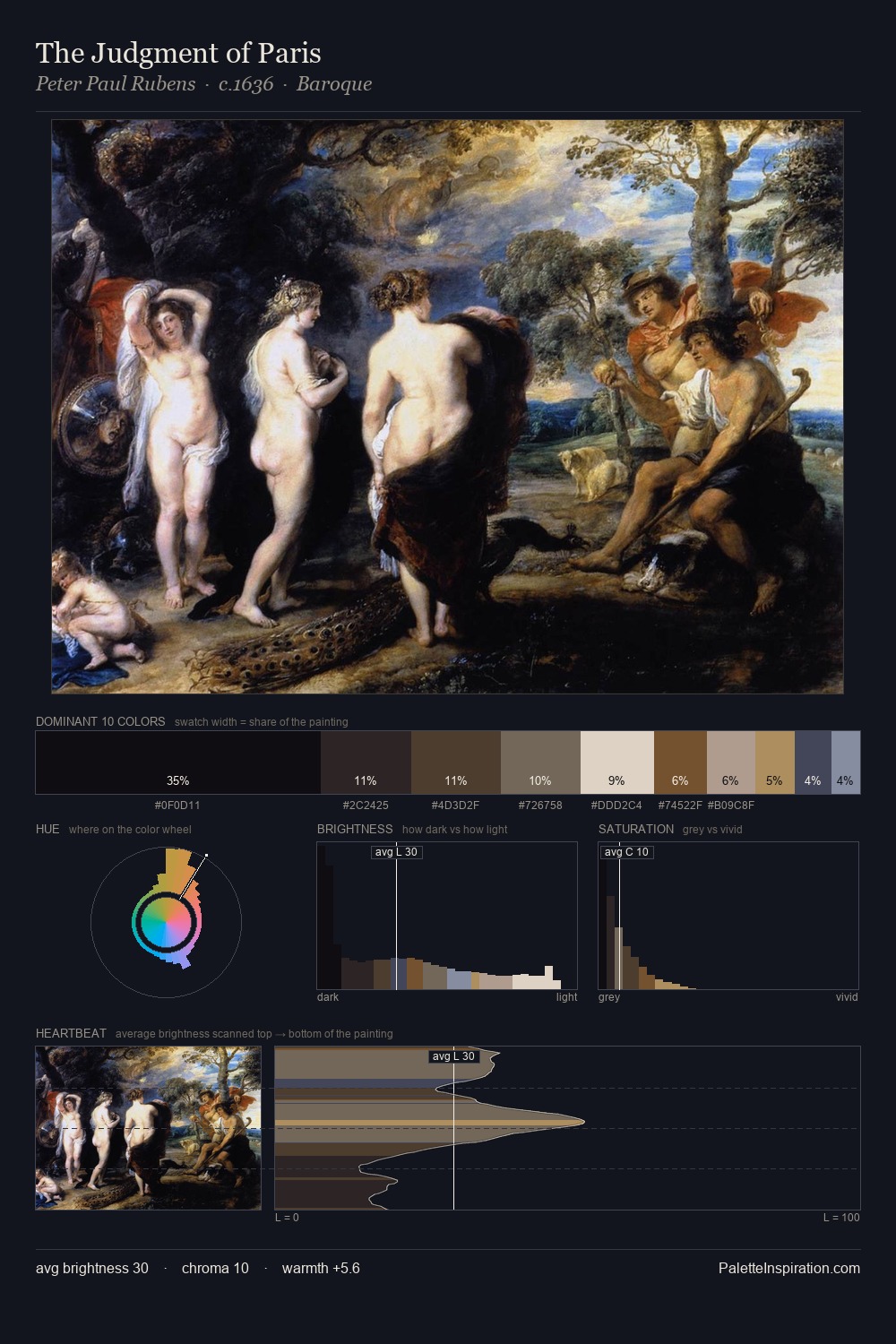The image size is (896, 1344).
Task: Click the light grey-blue 4% swatch
Action: click(x=846, y=762)
